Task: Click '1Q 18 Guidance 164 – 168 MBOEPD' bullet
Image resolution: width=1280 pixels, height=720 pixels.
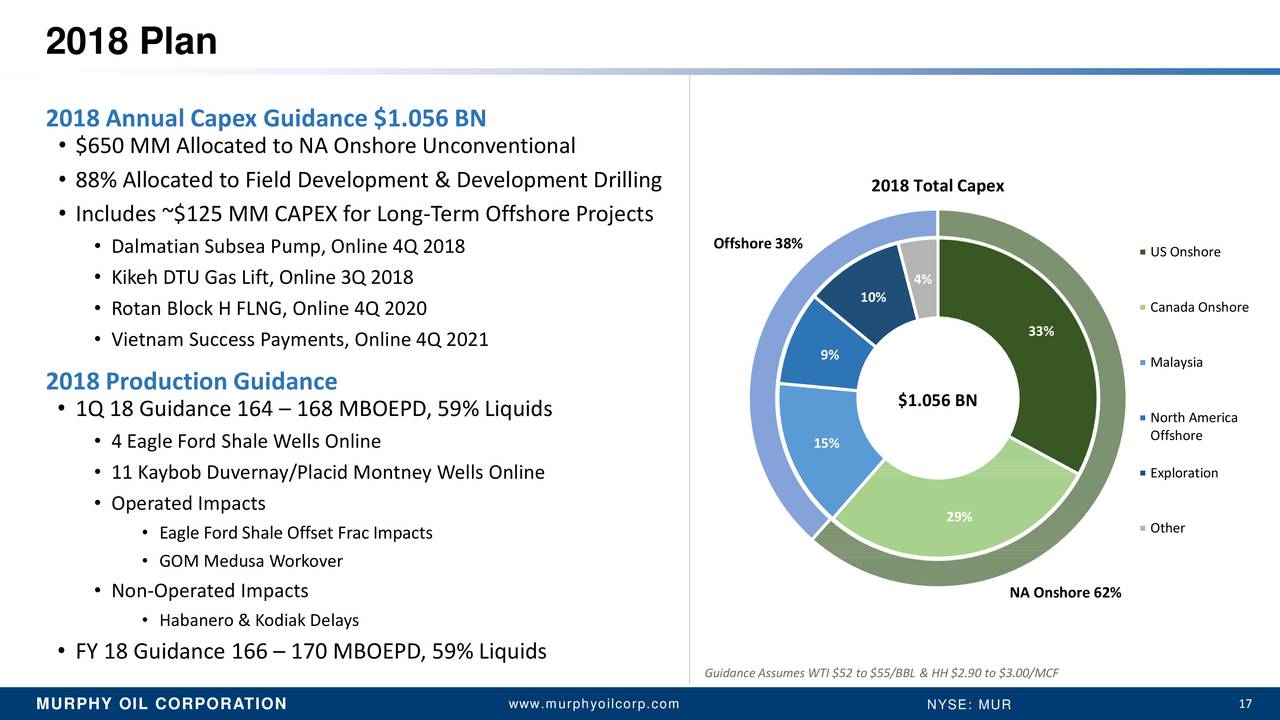Action: [313, 410]
